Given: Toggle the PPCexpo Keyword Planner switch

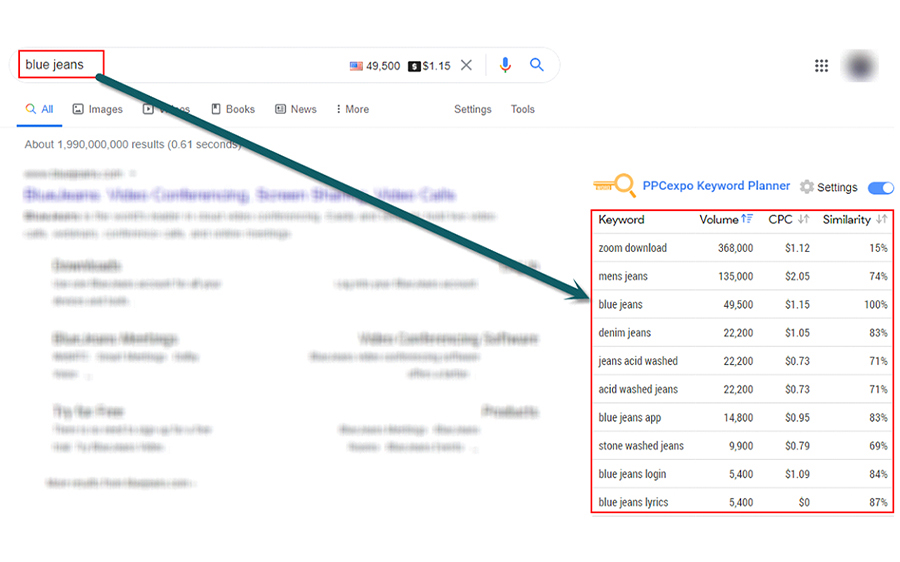Looking at the screenshot, I should pos(881,188).
